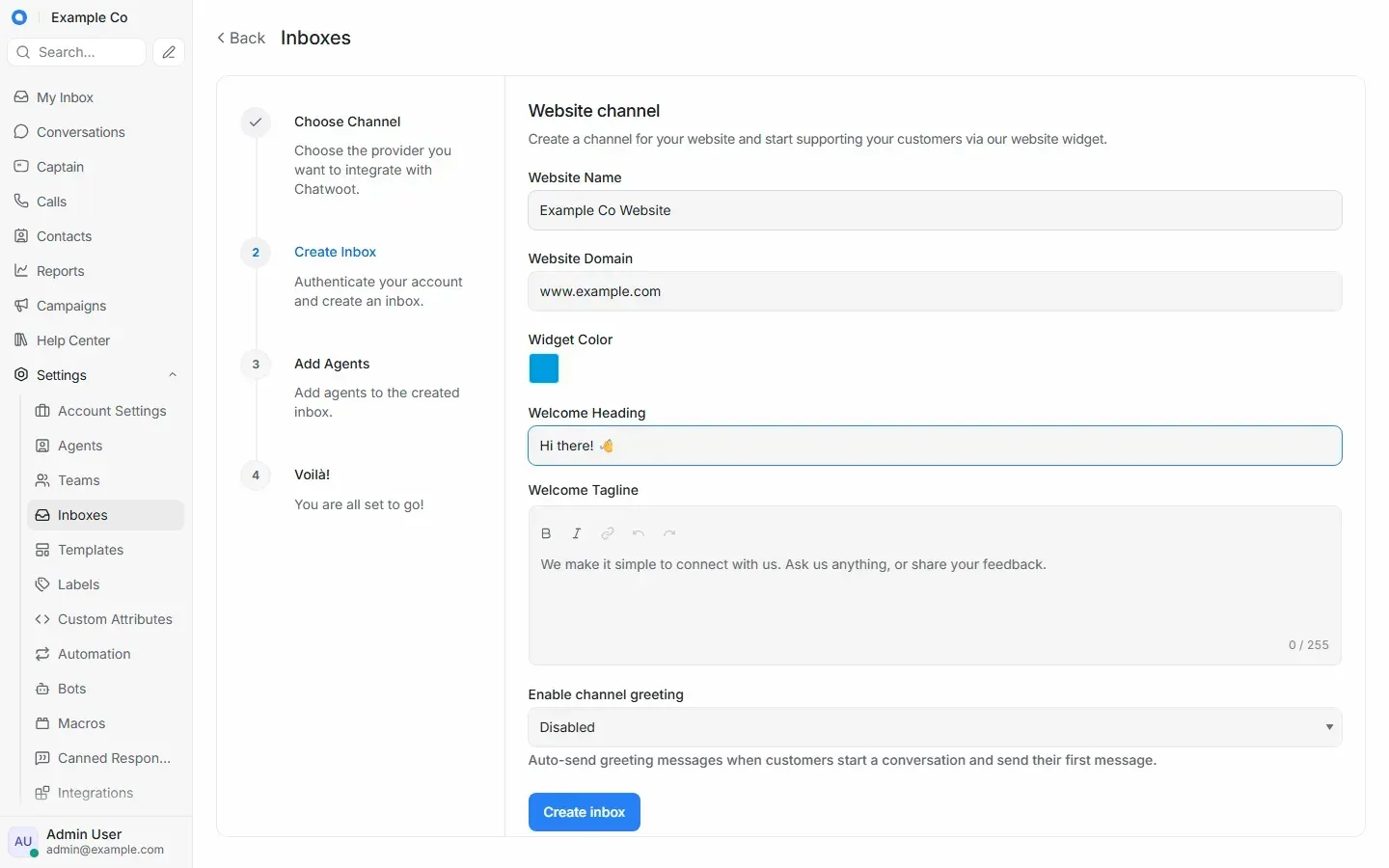Select Inboxes in the settings menu

(x=106, y=515)
